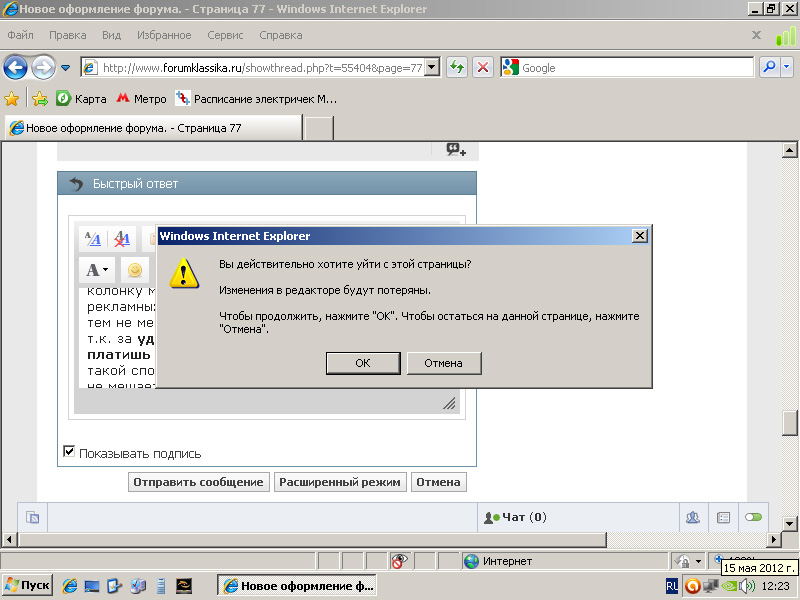Expand the search provider options dropdown

788,68
